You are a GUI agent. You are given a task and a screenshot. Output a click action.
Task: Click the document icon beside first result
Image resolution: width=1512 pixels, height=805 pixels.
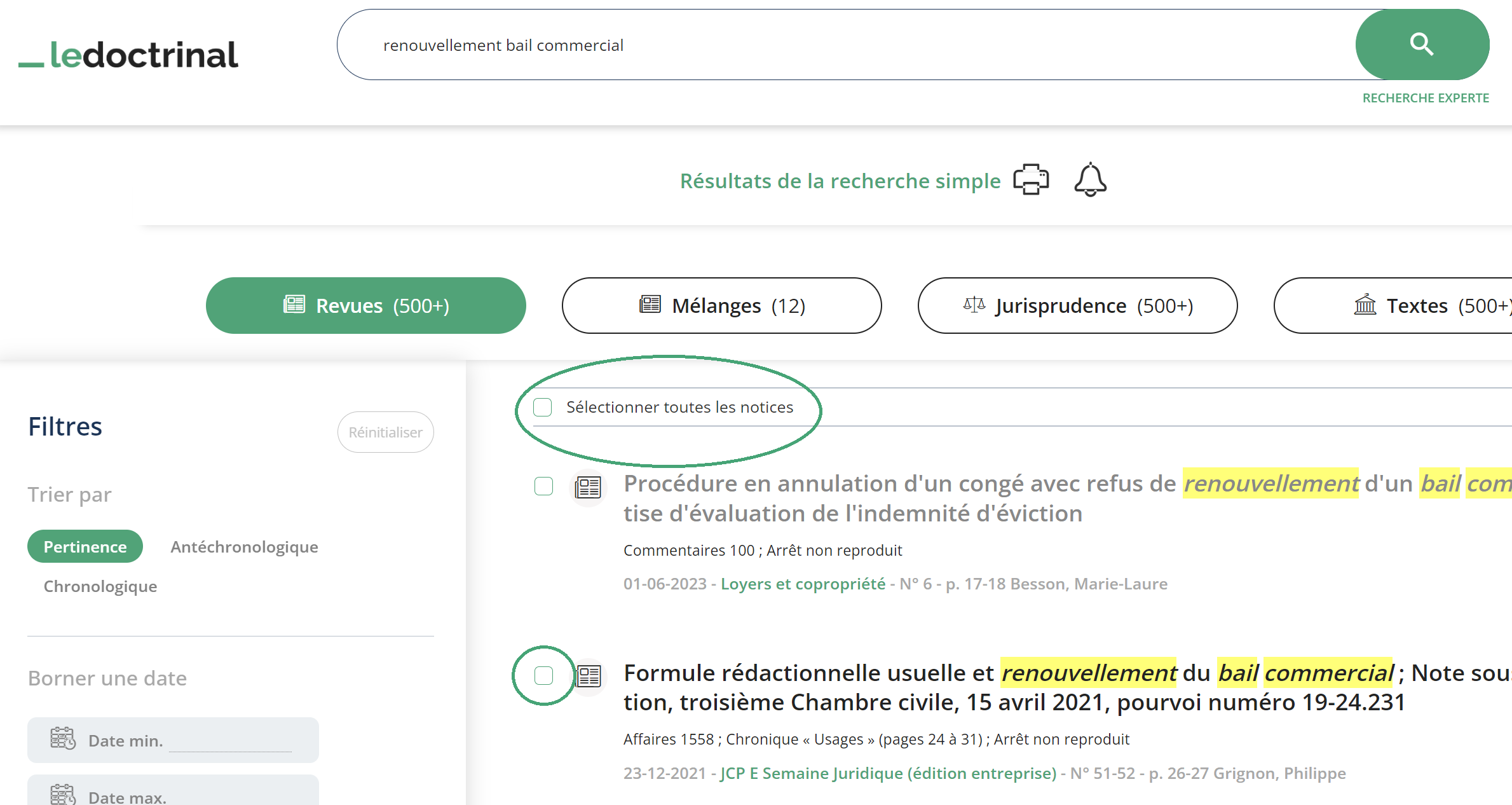coord(587,488)
